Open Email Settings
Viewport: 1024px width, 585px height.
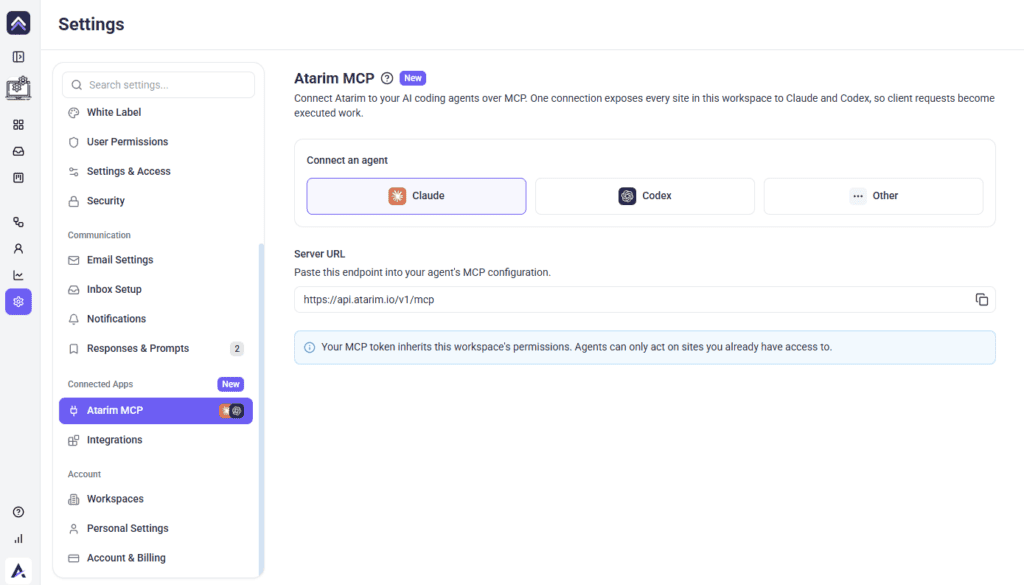[155, 260]
